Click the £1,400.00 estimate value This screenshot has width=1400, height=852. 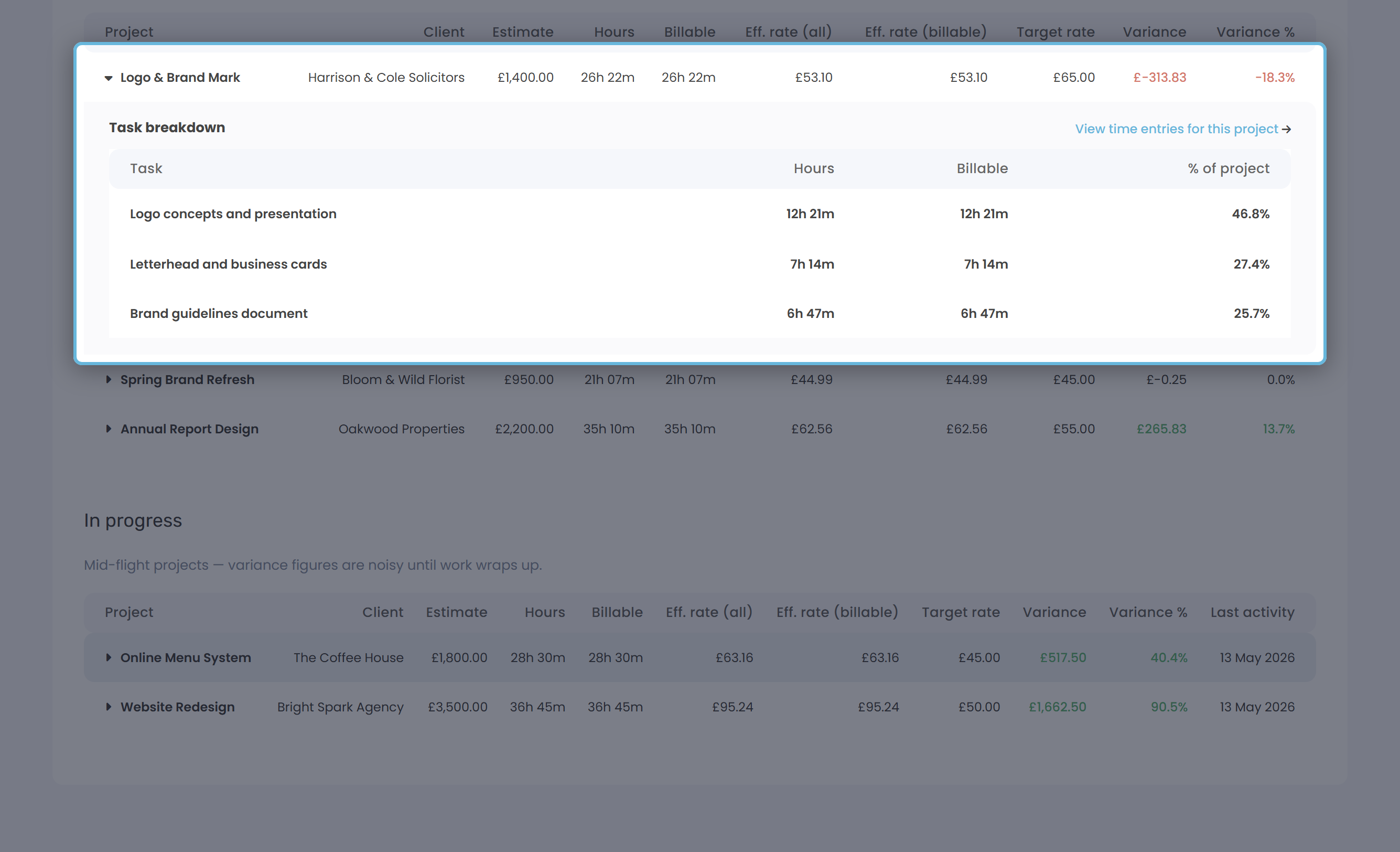coord(525,77)
